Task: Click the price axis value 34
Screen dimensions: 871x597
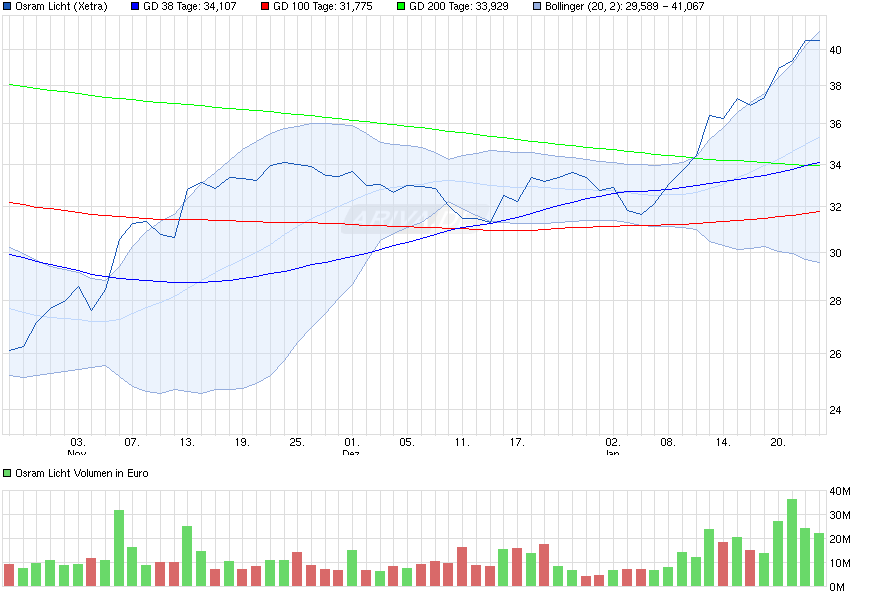Action: click(835, 165)
